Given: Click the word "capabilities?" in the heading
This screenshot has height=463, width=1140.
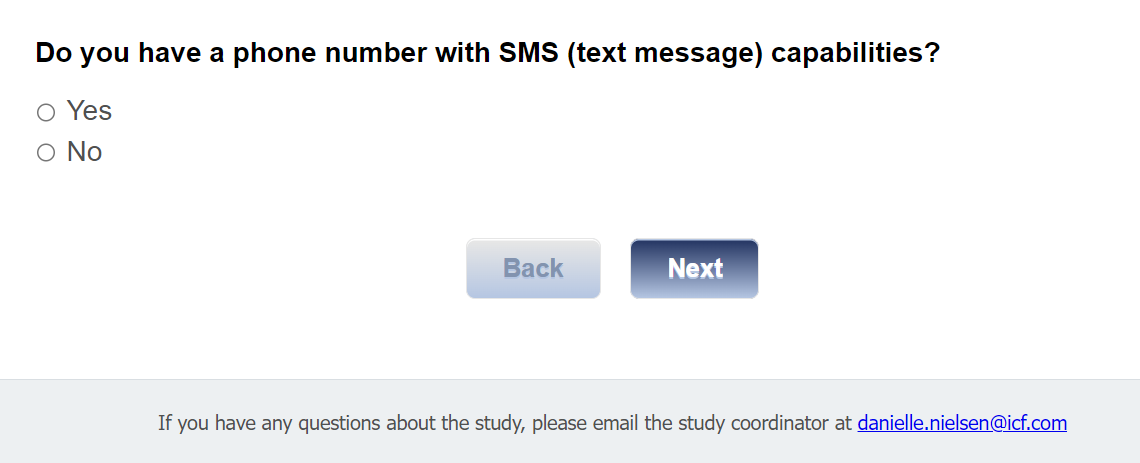Looking at the screenshot, I should click(855, 53).
